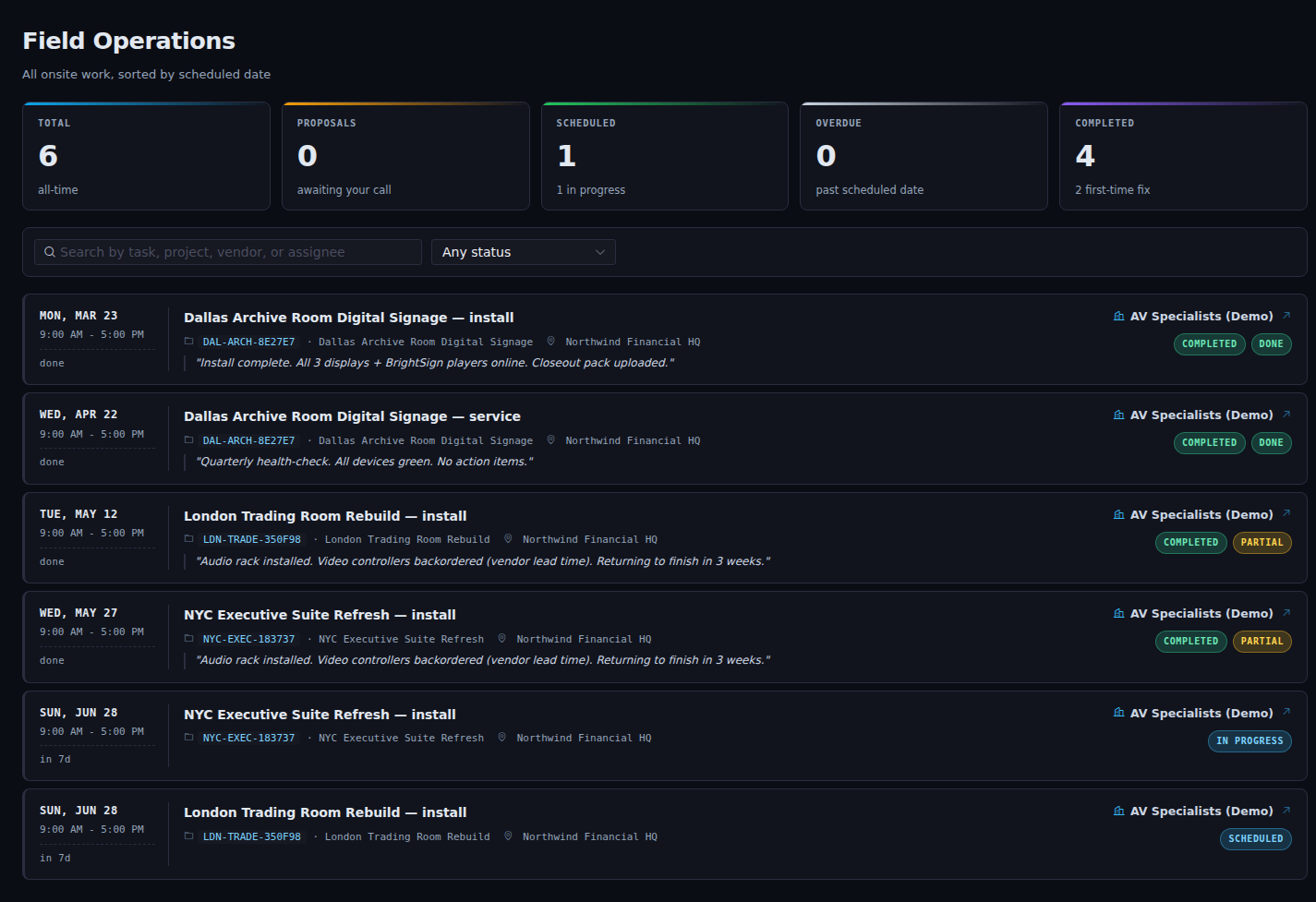This screenshot has height=902, width=1316.
Task: Click external link arrow on Apr 22 service row
Action: coord(1286,415)
